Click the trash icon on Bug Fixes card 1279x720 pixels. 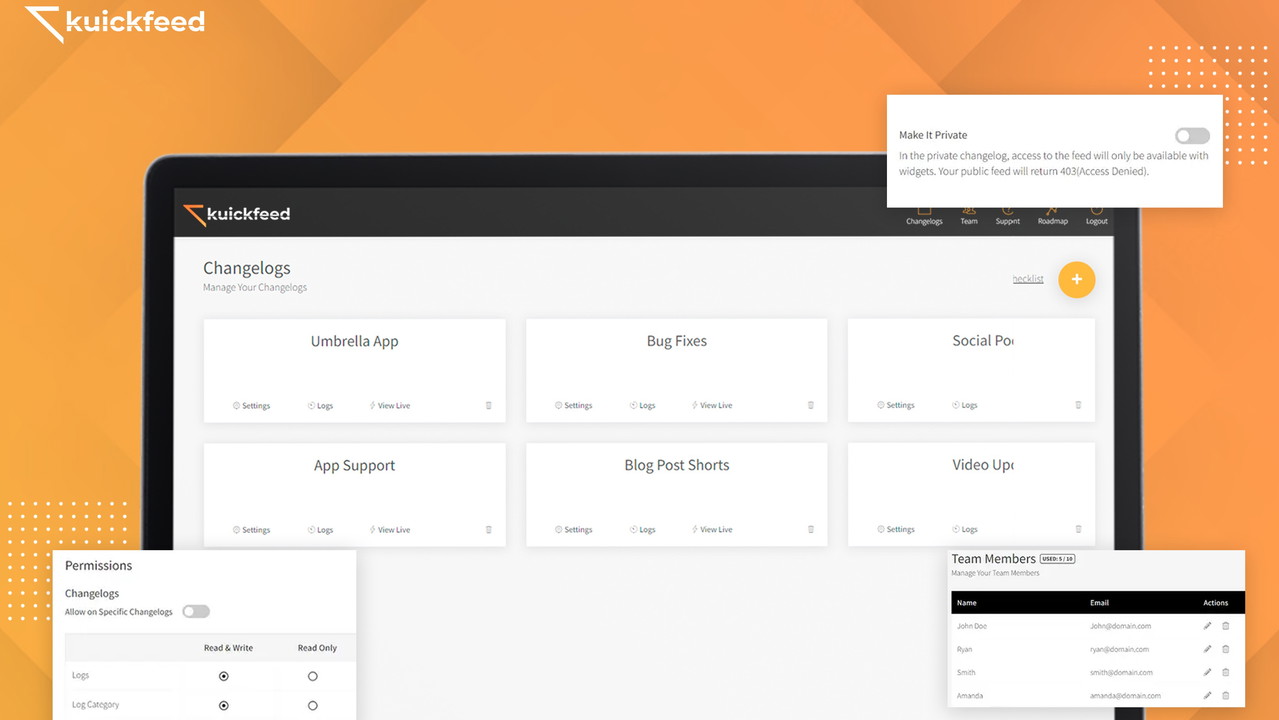(811, 405)
